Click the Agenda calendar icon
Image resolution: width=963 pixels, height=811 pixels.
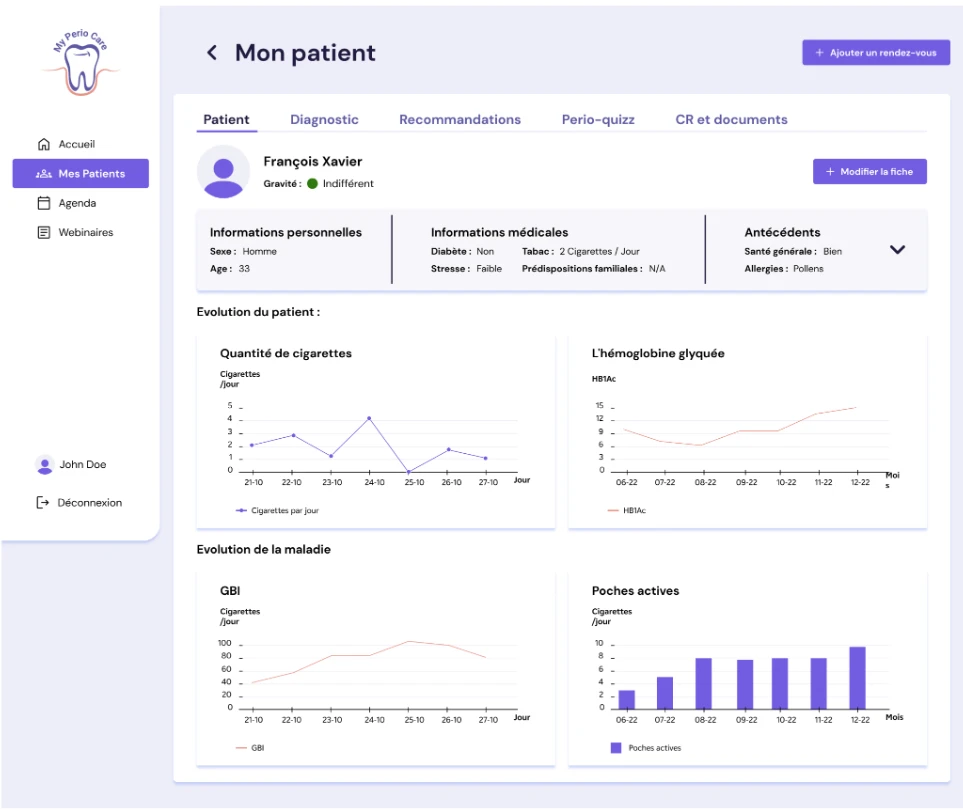point(44,203)
